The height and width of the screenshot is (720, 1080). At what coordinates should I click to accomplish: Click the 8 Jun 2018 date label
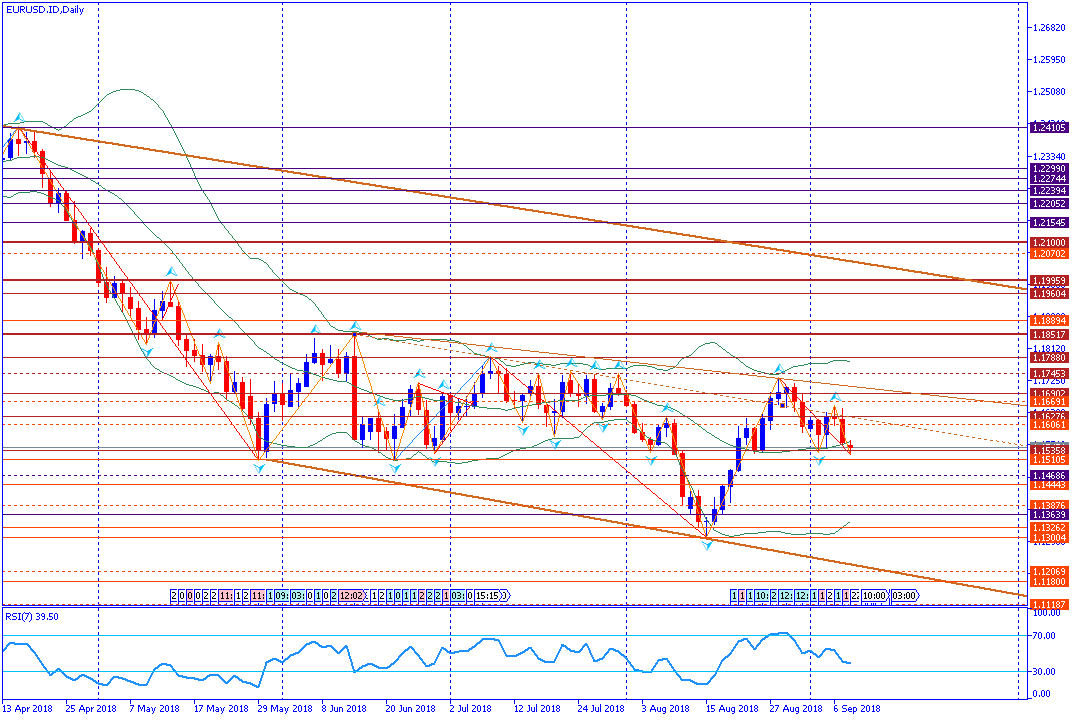point(344,709)
